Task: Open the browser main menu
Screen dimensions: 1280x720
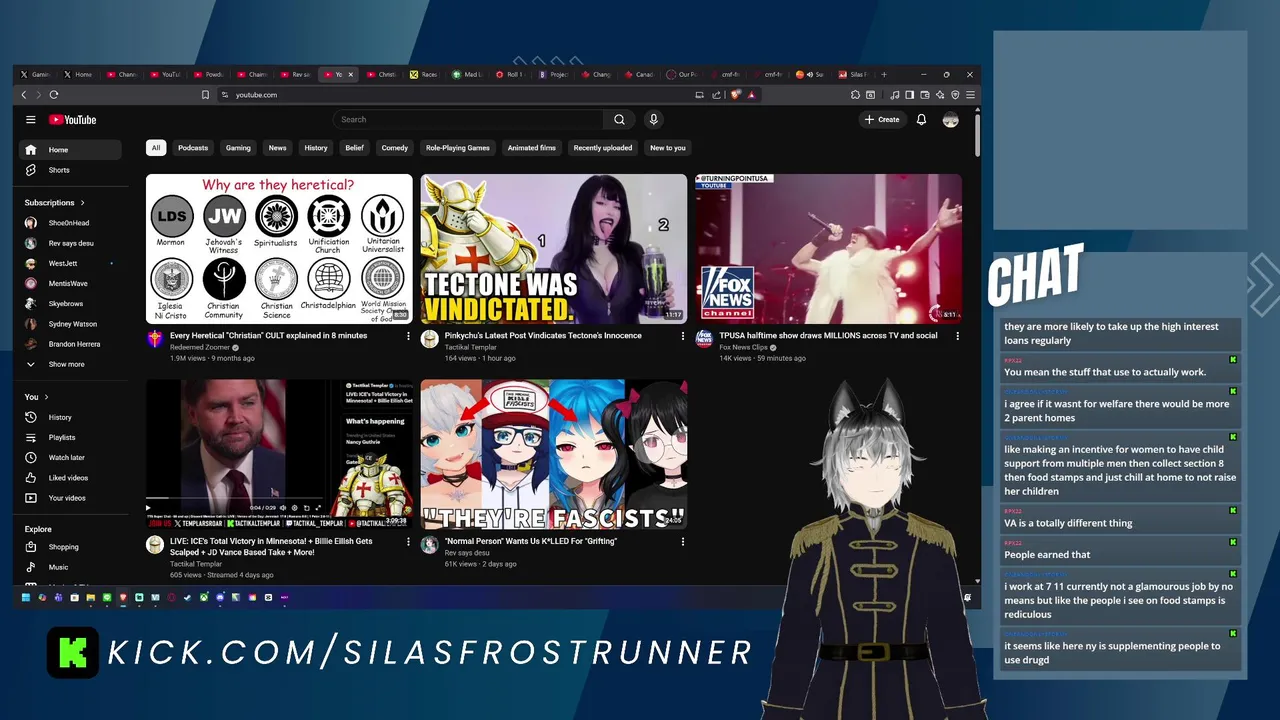Action: pyautogui.click(x=970, y=95)
